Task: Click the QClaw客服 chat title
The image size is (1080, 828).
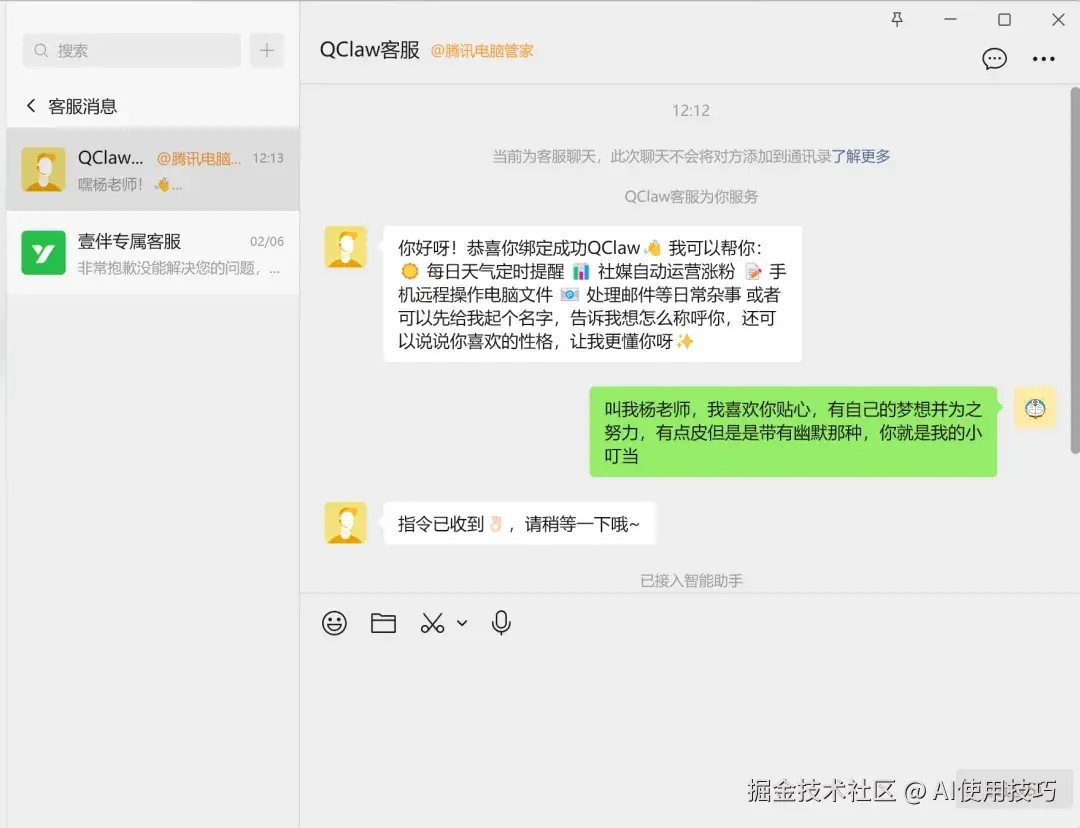Action: click(370, 50)
